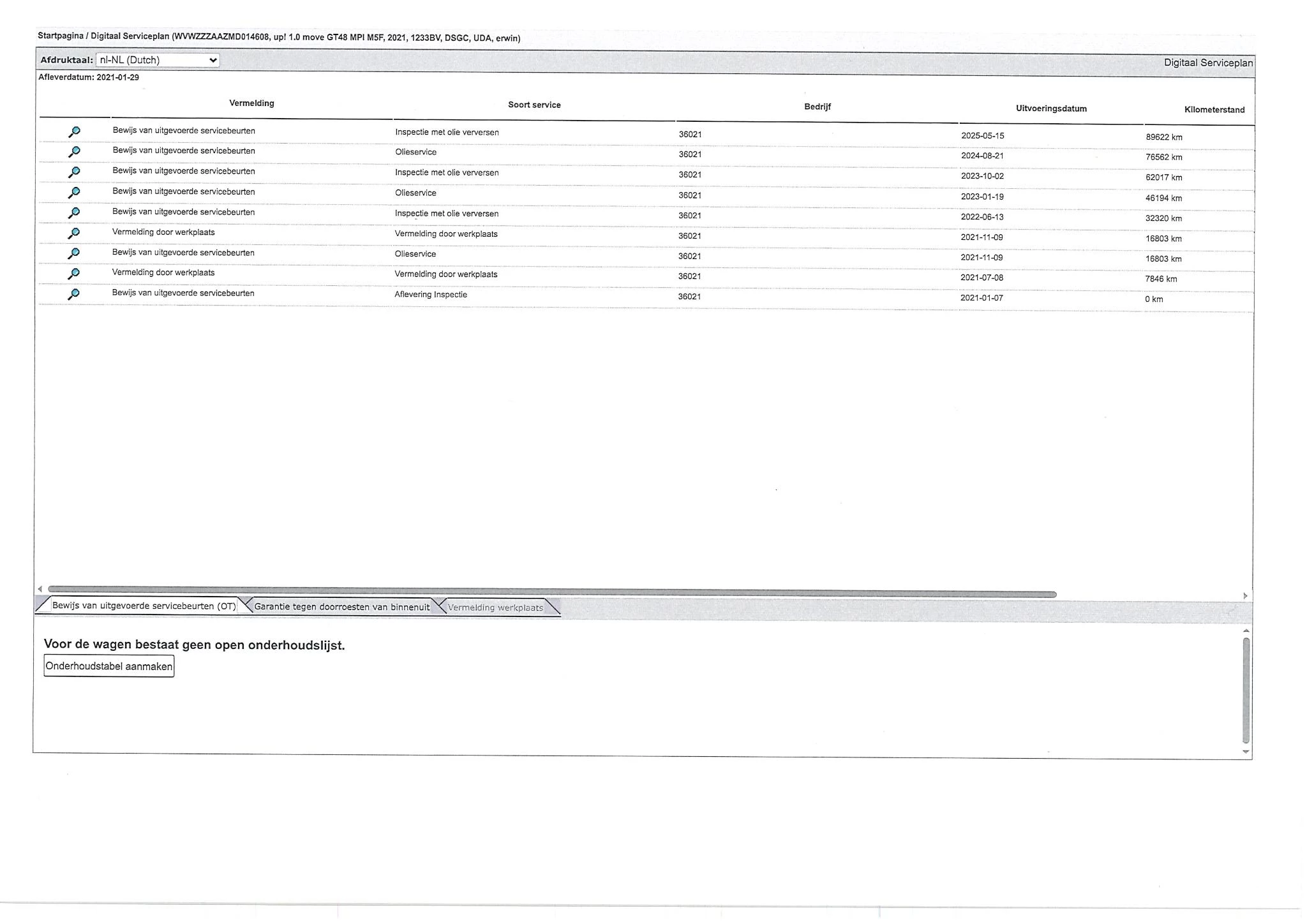1307x924 pixels.
Task: Click the horizontal scrollbar right arrow
Action: pyautogui.click(x=1245, y=596)
